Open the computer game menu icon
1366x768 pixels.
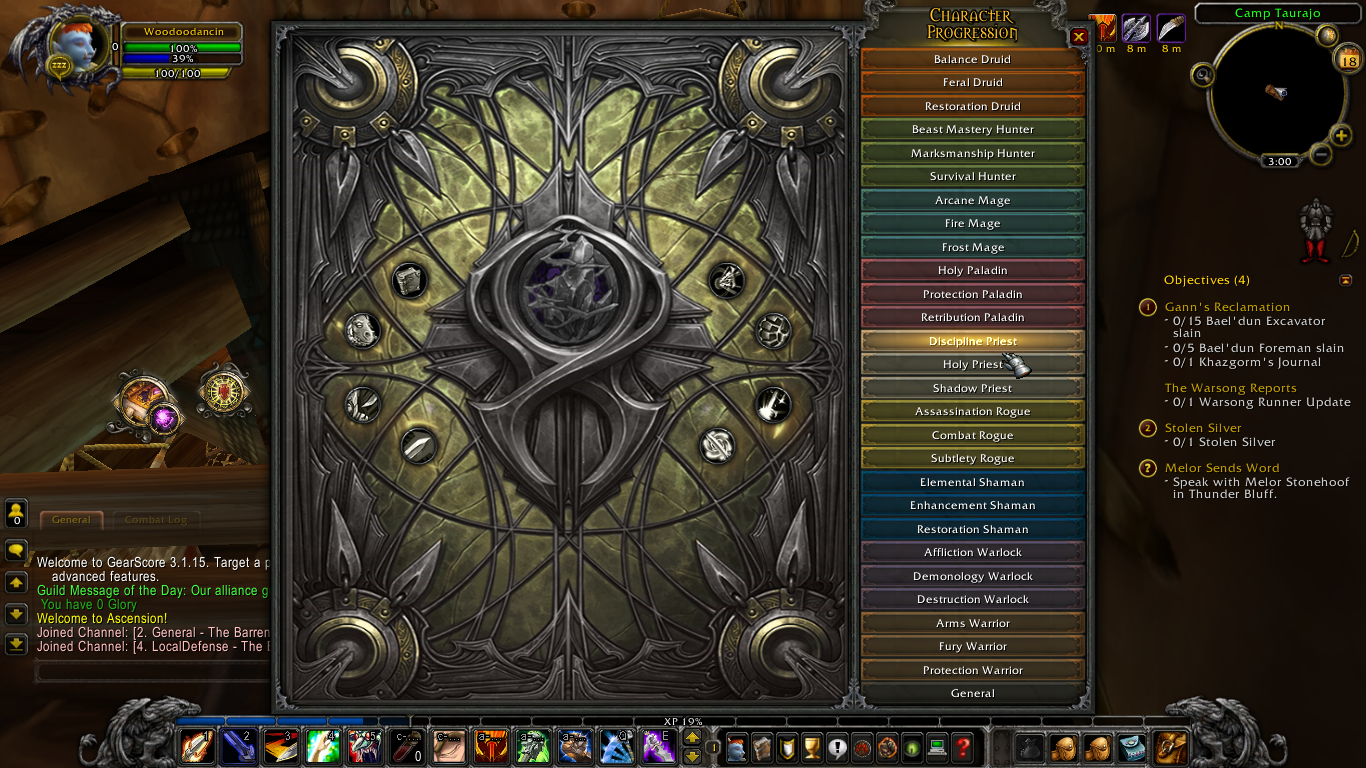[x=937, y=747]
